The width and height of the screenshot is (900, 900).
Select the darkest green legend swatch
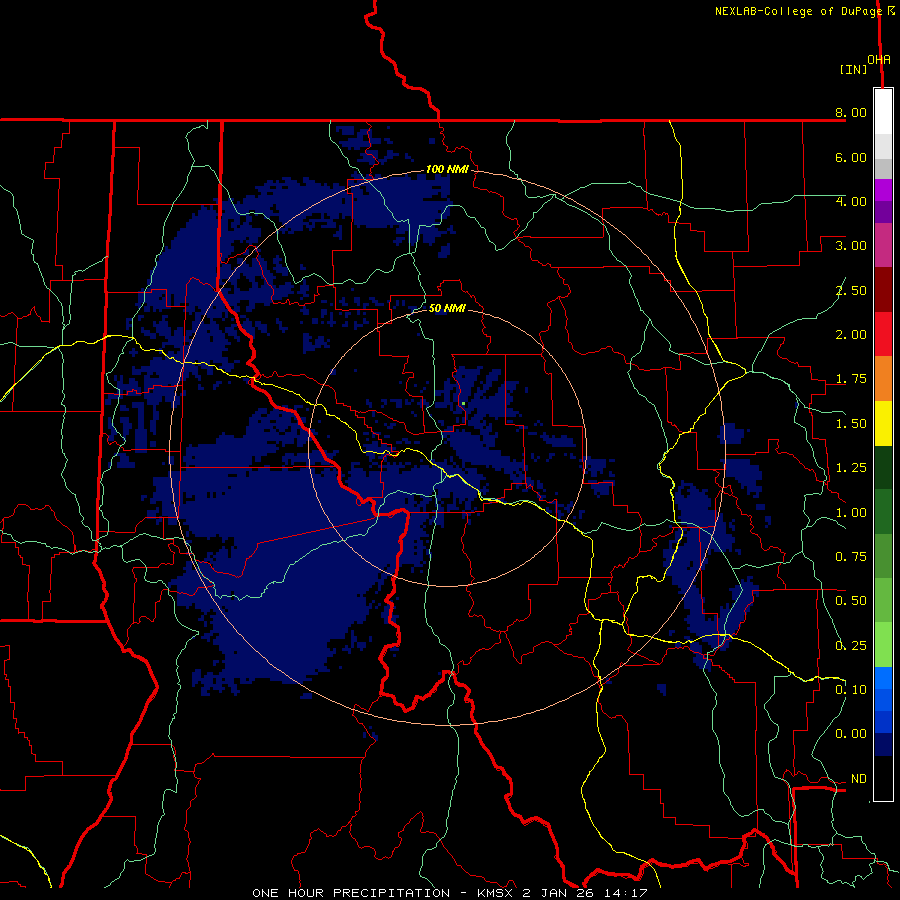click(x=883, y=468)
